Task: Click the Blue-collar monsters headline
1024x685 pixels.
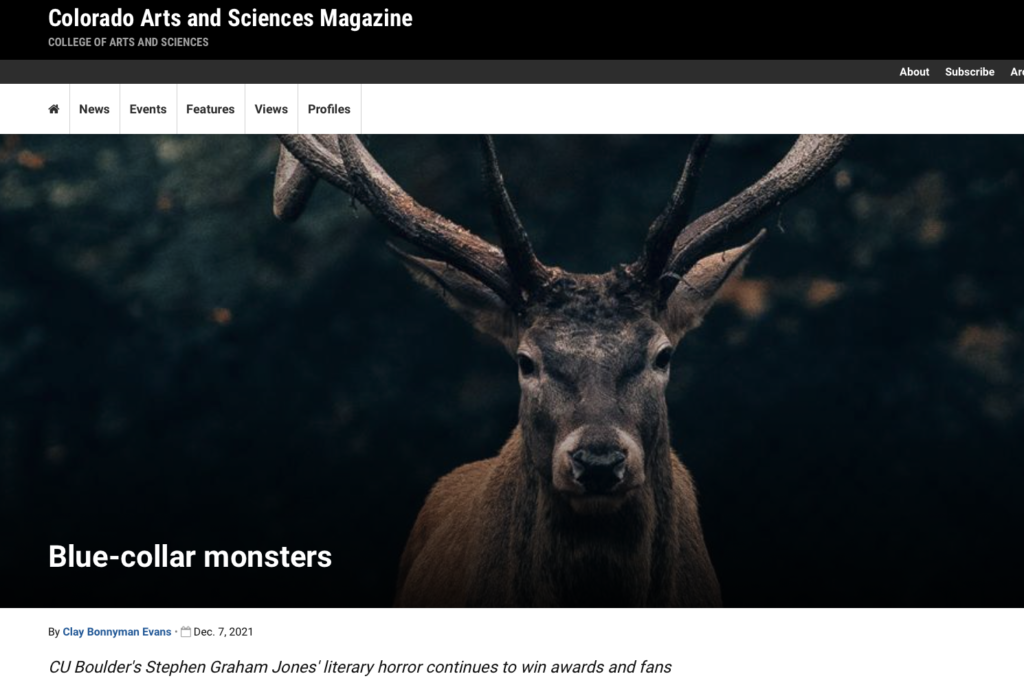Action: 190,556
